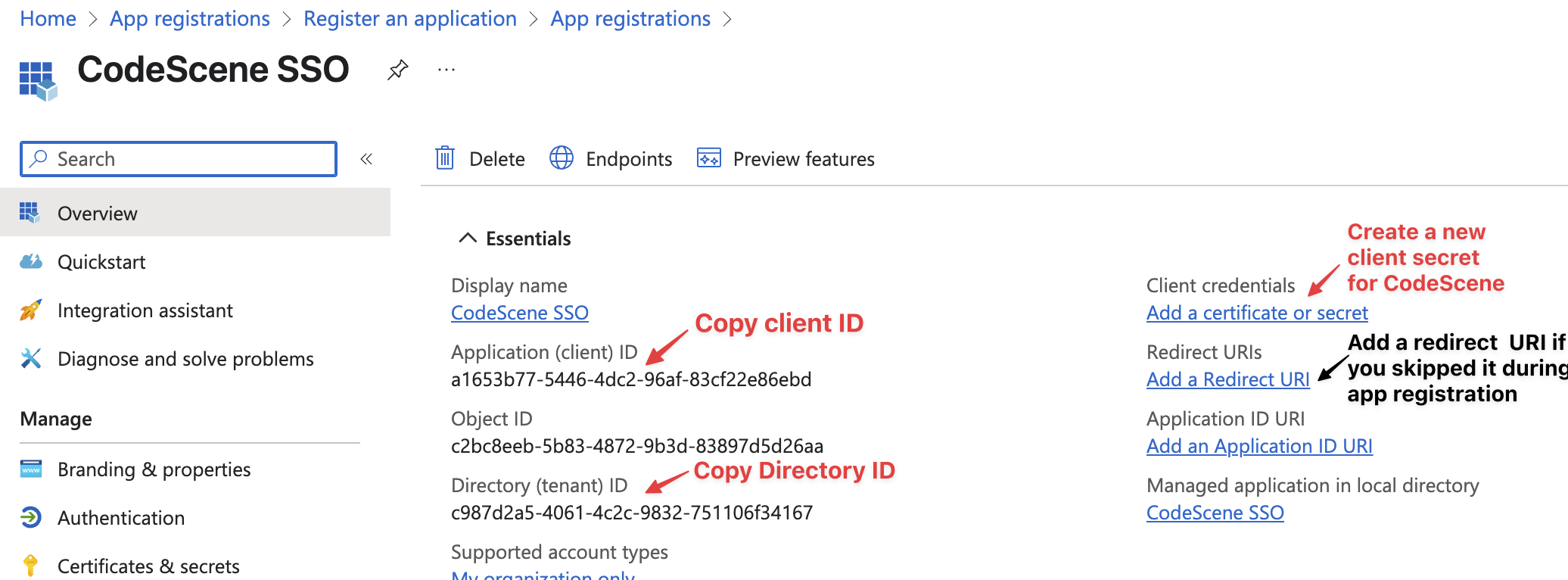This screenshot has width=1568, height=580.
Task: Open the Authentication page
Action: point(195,517)
